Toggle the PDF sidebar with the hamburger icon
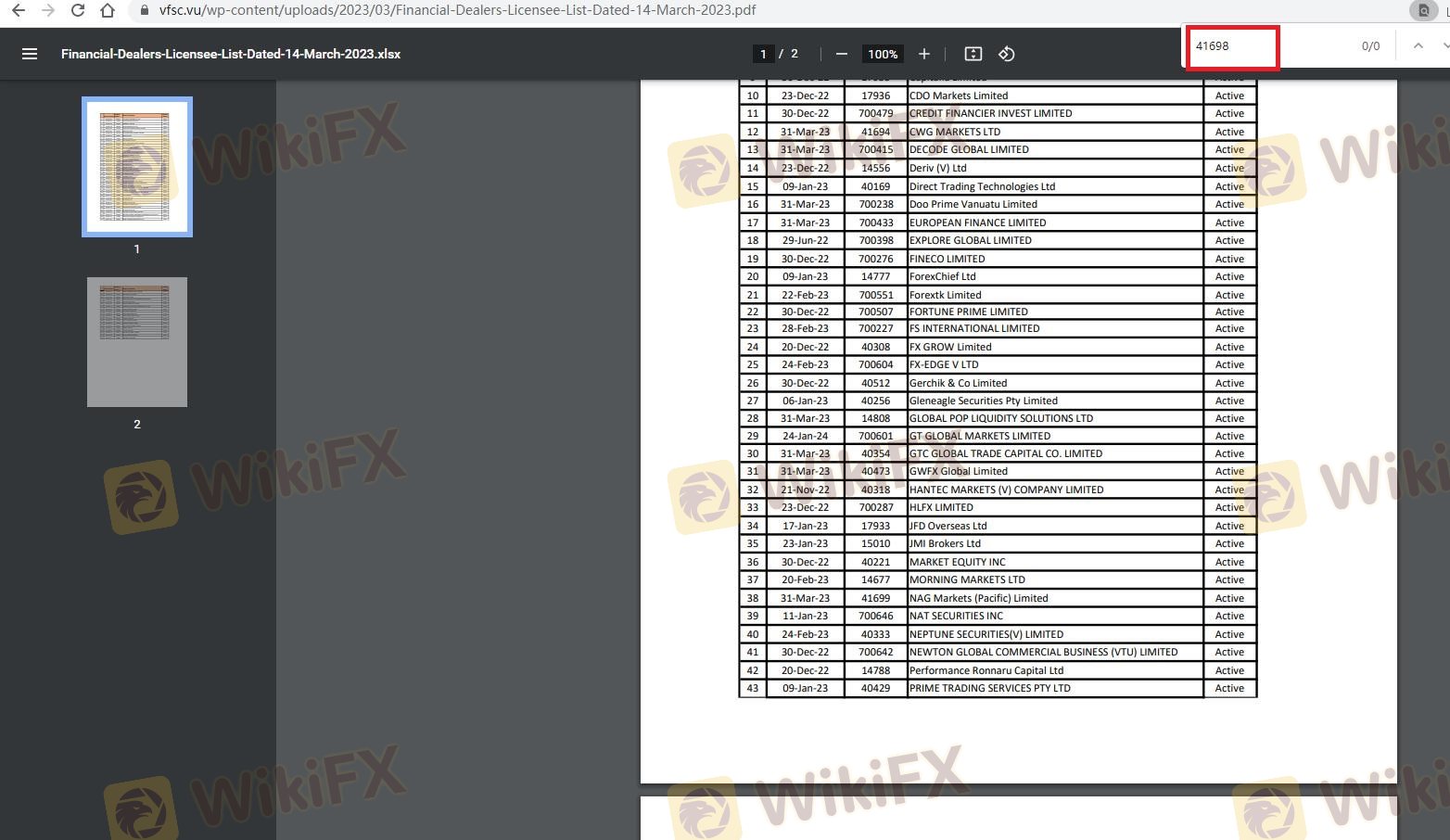Viewport: 1450px width, 840px height. (30, 54)
